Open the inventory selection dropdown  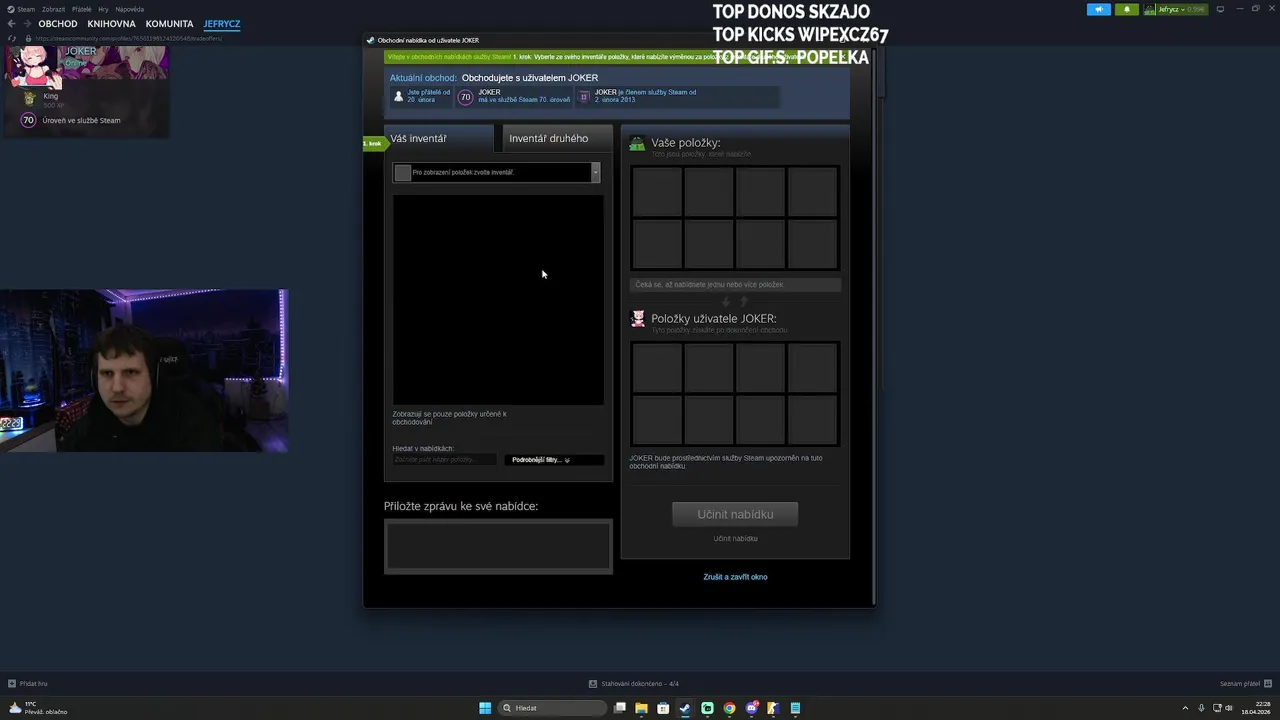[496, 172]
